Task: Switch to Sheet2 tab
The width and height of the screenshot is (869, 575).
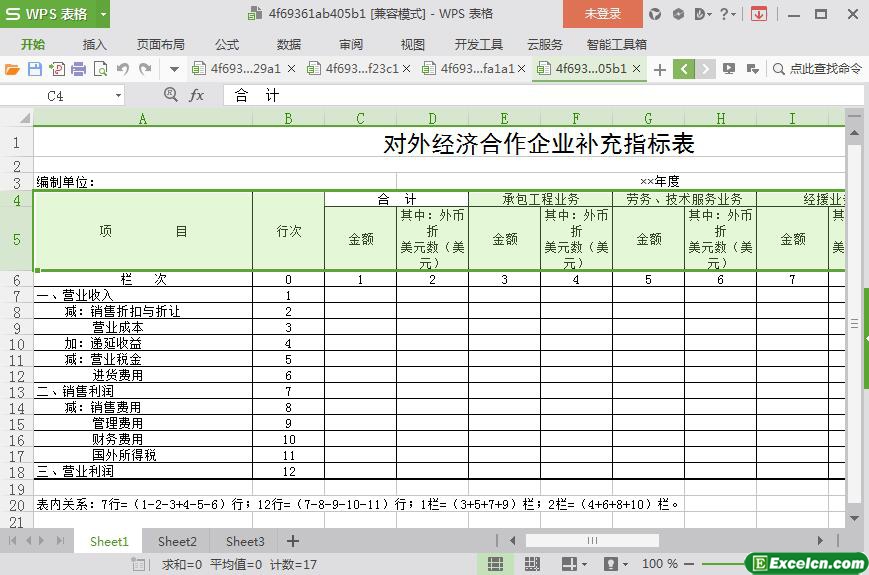Action: pos(177,541)
